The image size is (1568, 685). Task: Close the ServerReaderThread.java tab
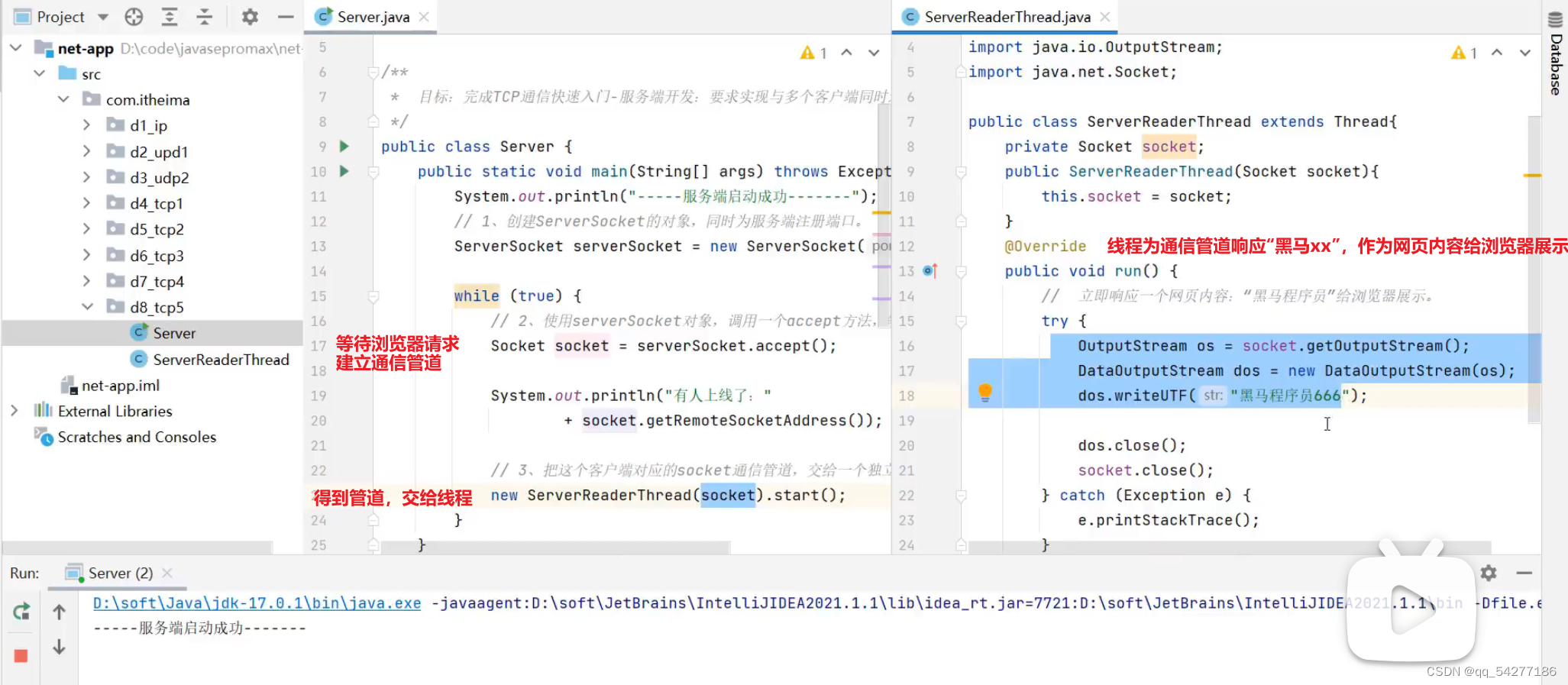[x=1105, y=17]
